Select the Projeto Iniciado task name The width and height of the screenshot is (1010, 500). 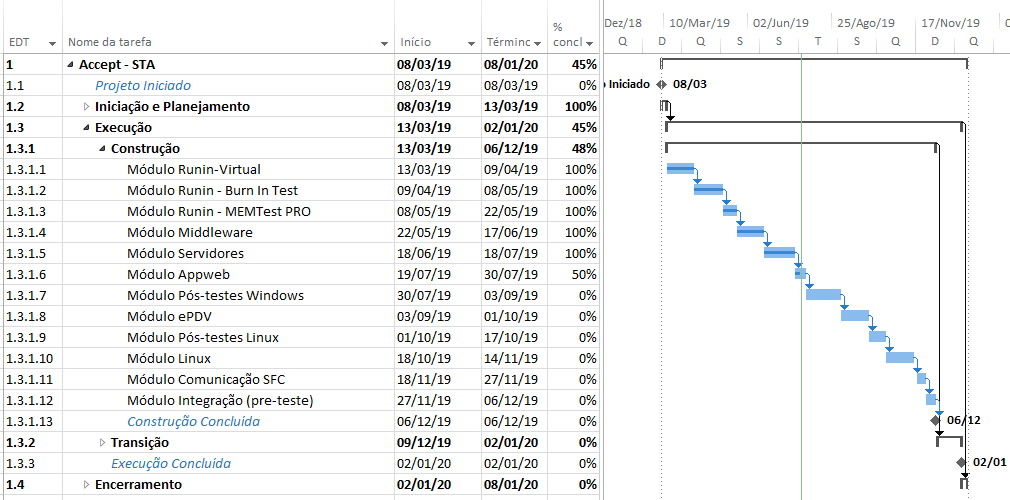pyautogui.click(x=143, y=85)
